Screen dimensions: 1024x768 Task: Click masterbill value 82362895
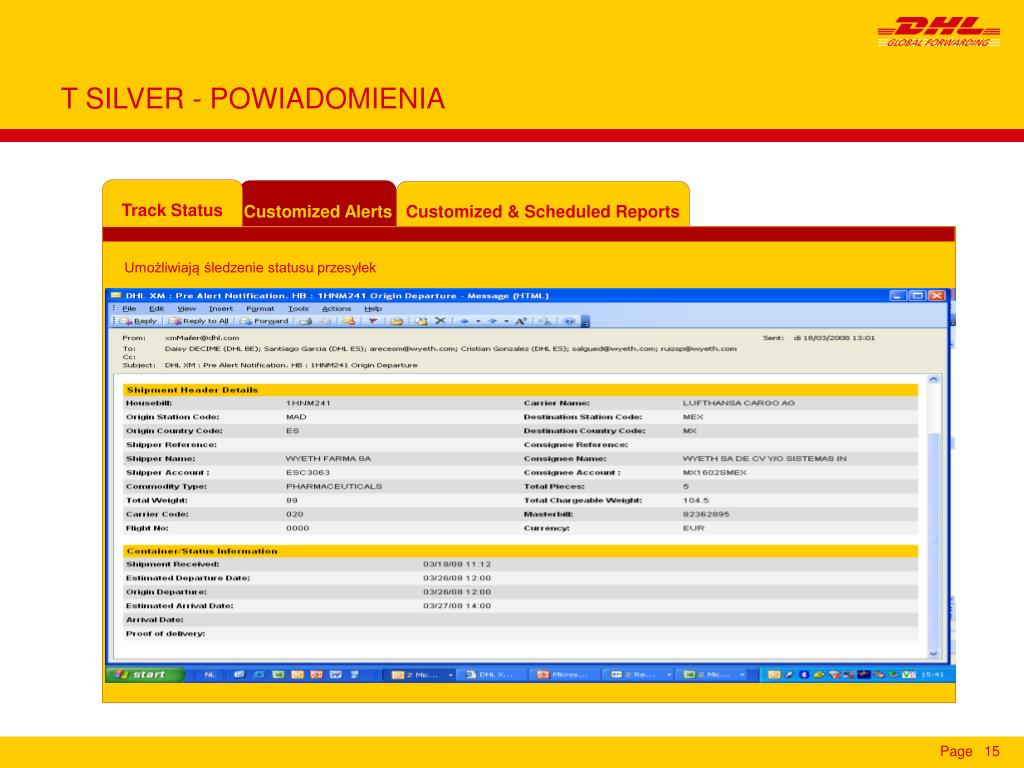[x=706, y=514]
